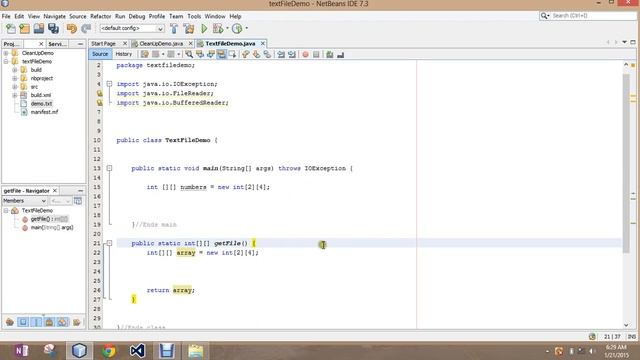Toggle Show Inner Classes filter in Navigator
This screenshot has width=640, height=360.
tap(62, 322)
